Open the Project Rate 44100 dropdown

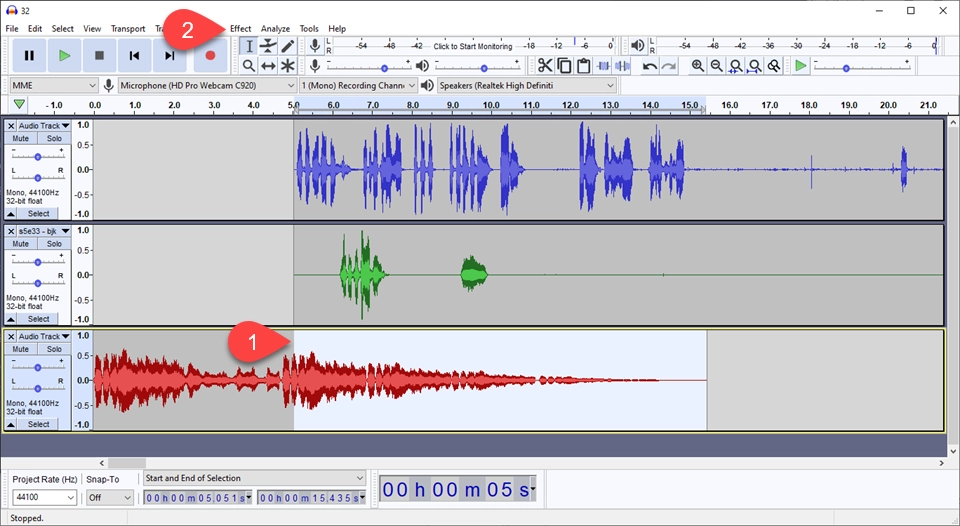pos(44,497)
